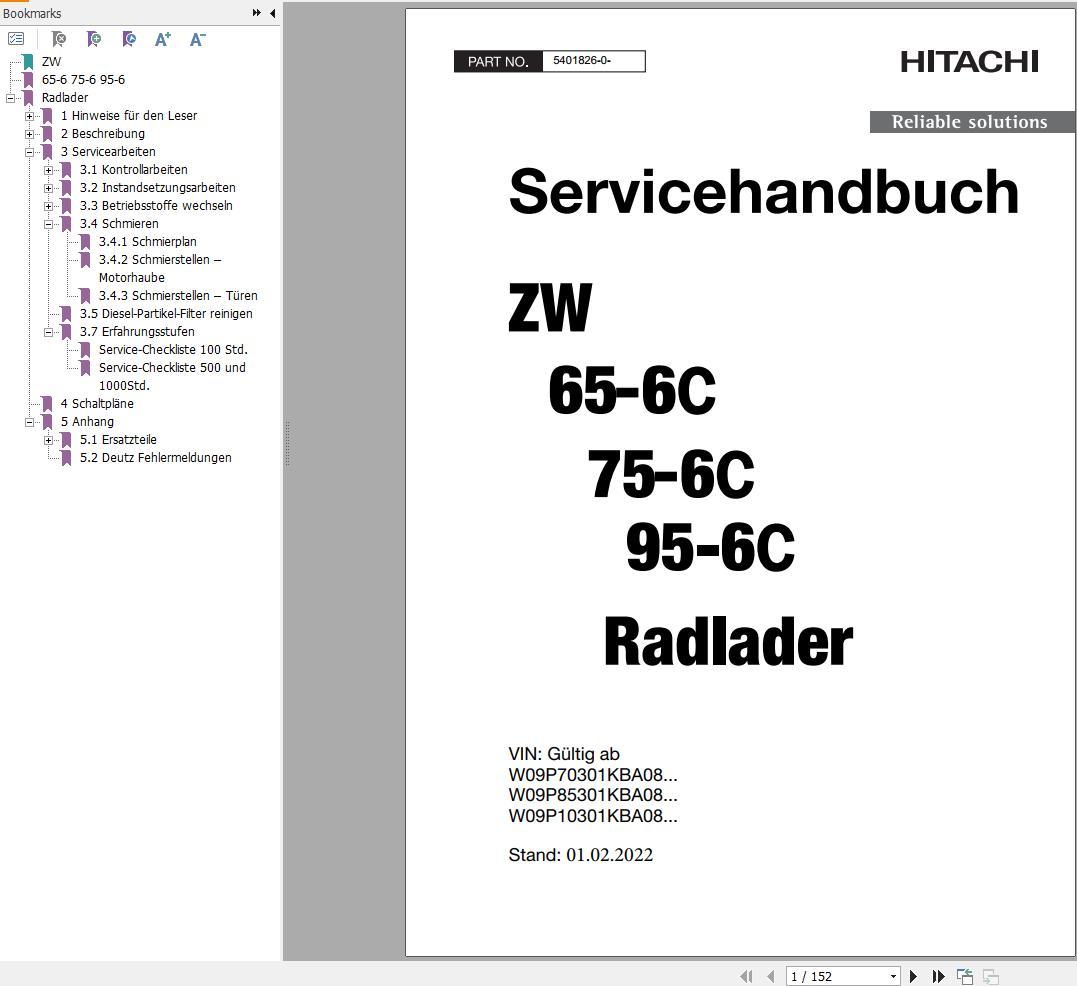
Task: Open the bookmarks options list icon
Action: [16, 39]
